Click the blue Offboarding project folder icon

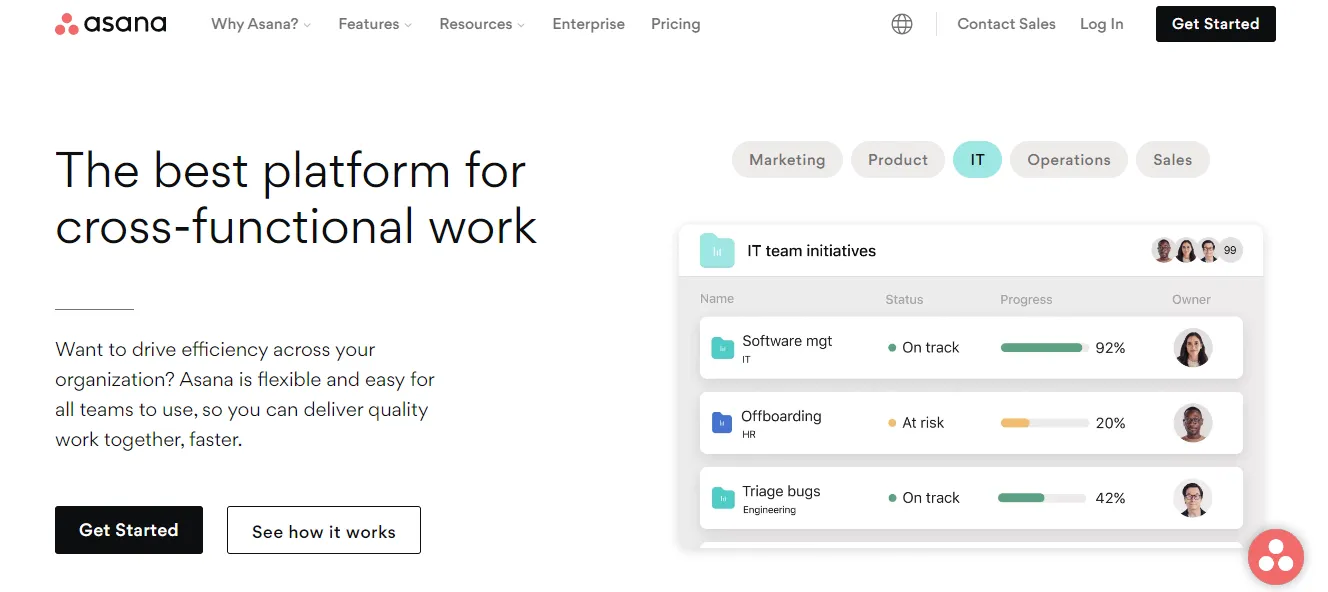pyautogui.click(x=722, y=423)
